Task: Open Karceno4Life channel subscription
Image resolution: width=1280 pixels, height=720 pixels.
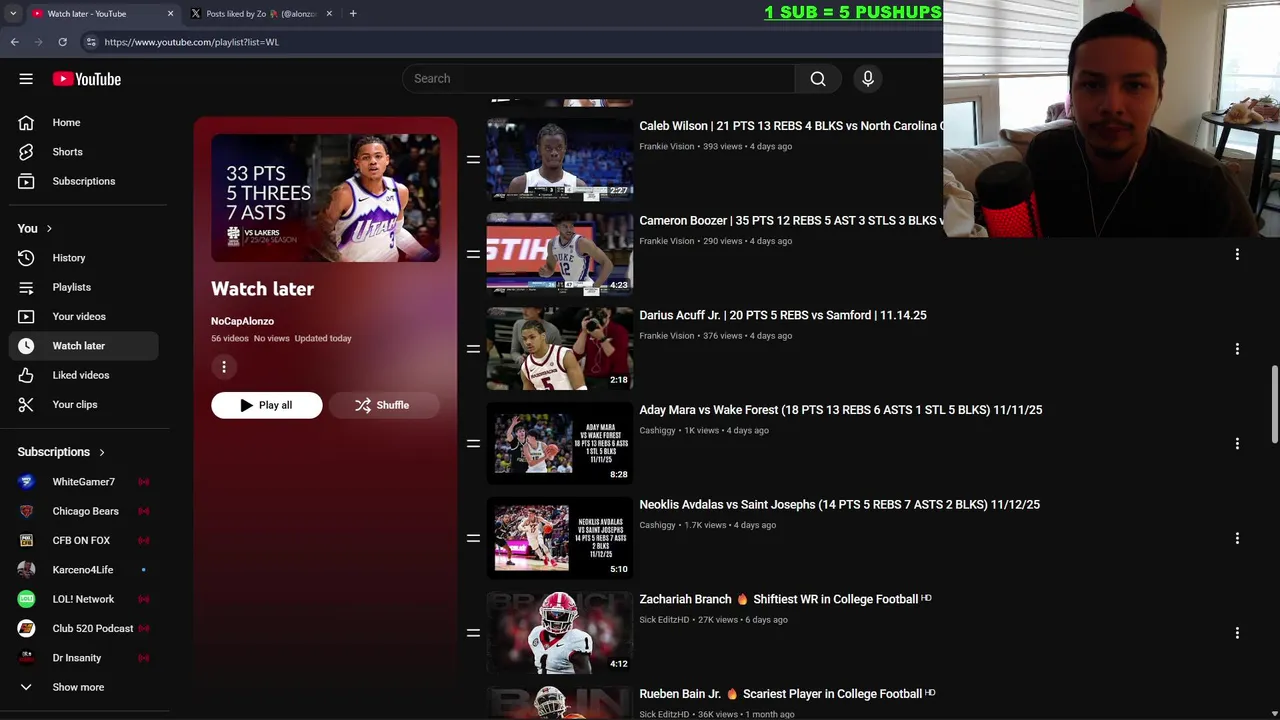Action: coord(84,570)
